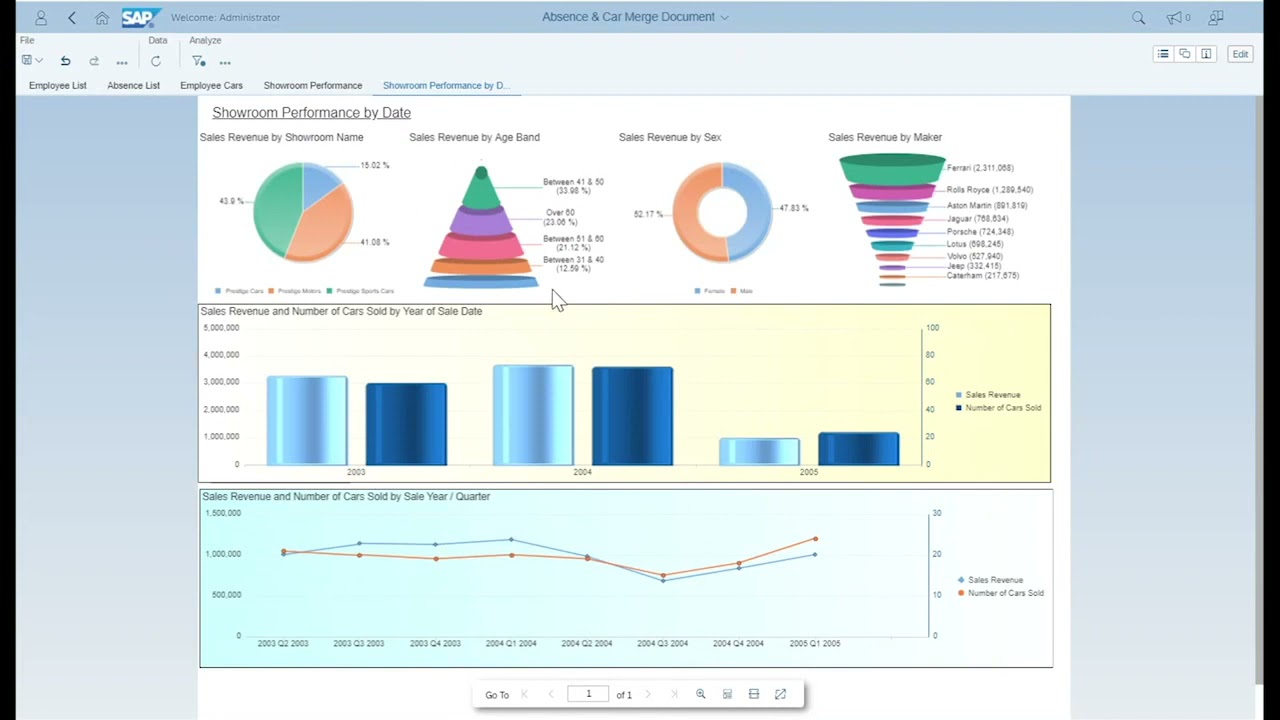Go to previous page arrow

(550, 694)
